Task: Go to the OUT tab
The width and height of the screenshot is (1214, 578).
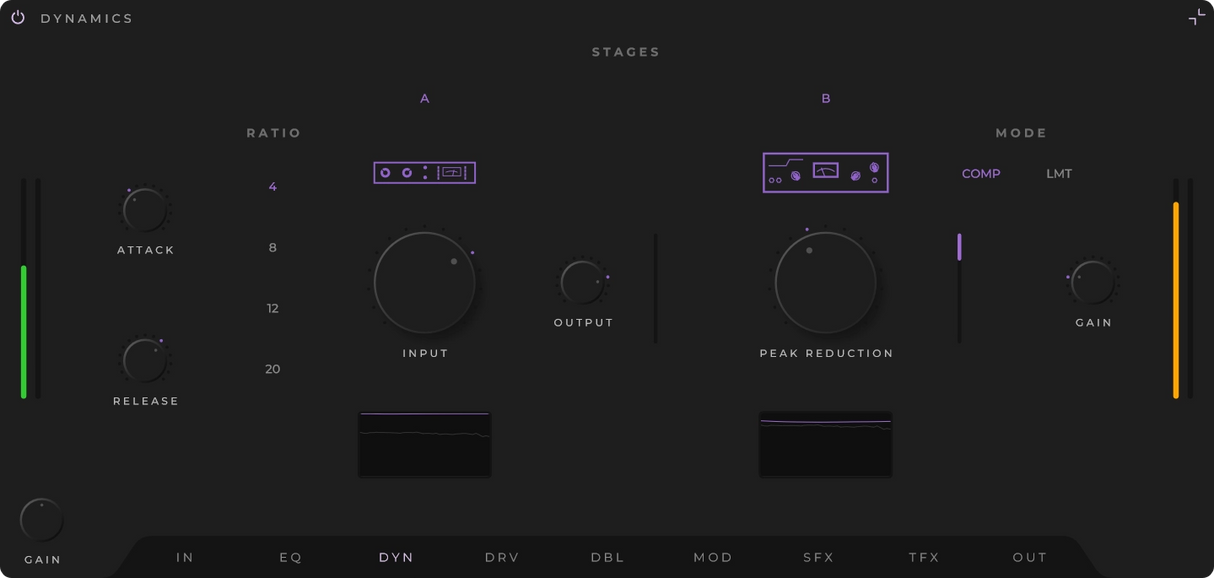Action: [x=1030, y=557]
